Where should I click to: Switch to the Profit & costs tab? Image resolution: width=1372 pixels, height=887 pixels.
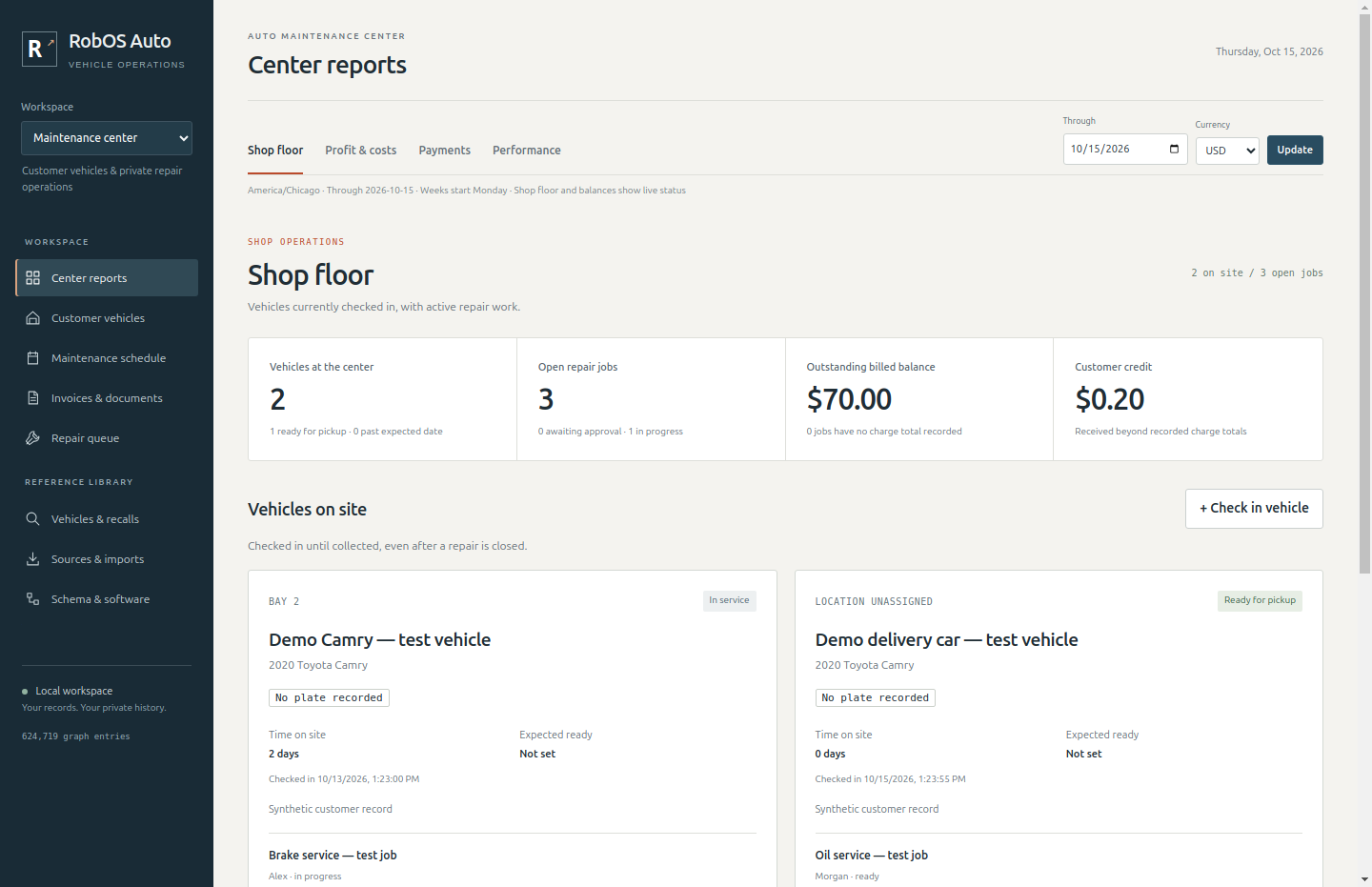[x=360, y=151]
